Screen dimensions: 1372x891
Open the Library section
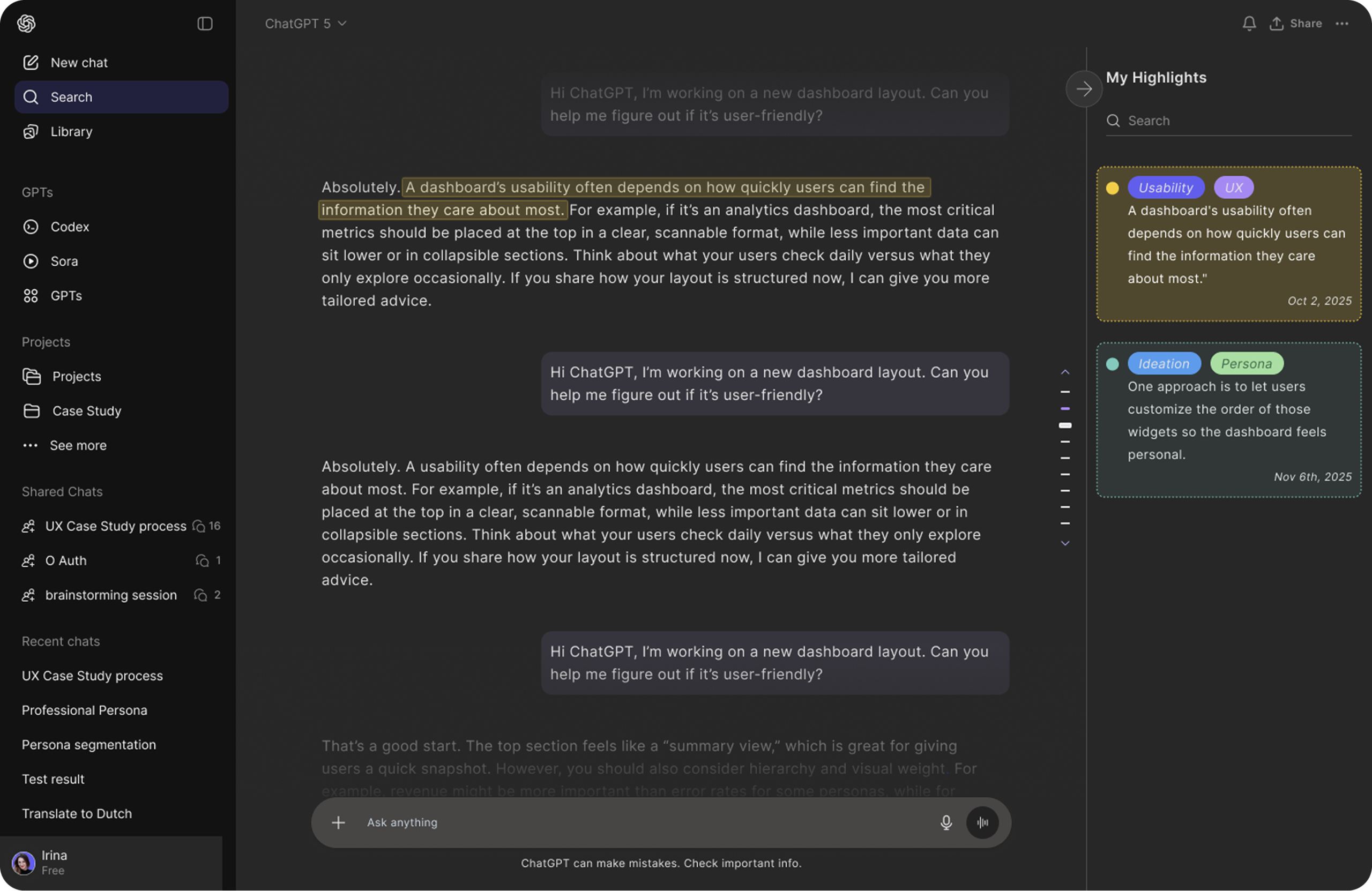71,131
